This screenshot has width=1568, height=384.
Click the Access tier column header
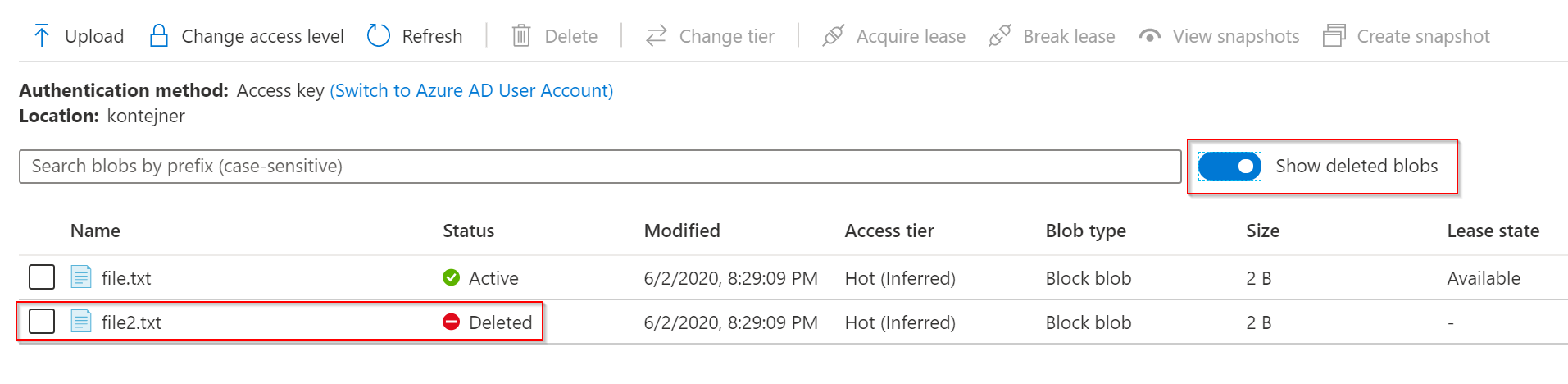[889, 231]
